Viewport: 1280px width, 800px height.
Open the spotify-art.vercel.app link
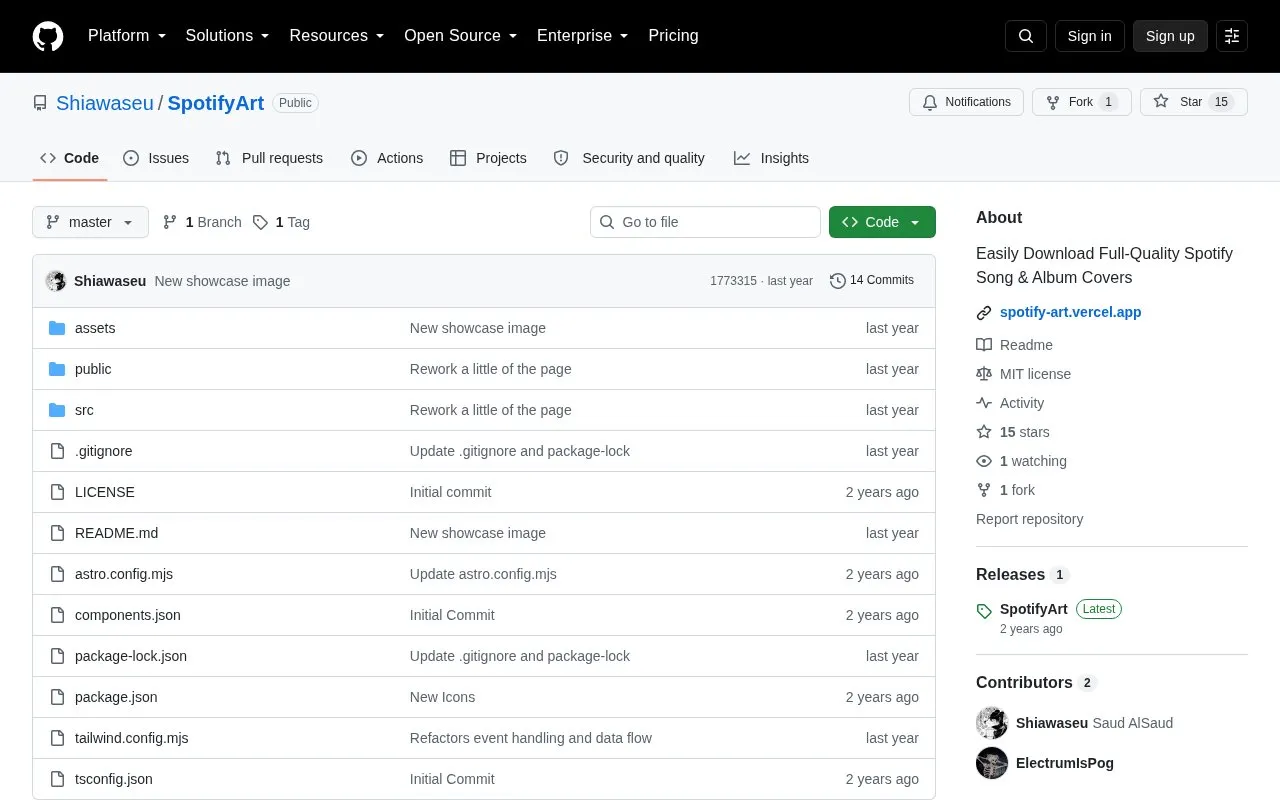(1070, 312)
